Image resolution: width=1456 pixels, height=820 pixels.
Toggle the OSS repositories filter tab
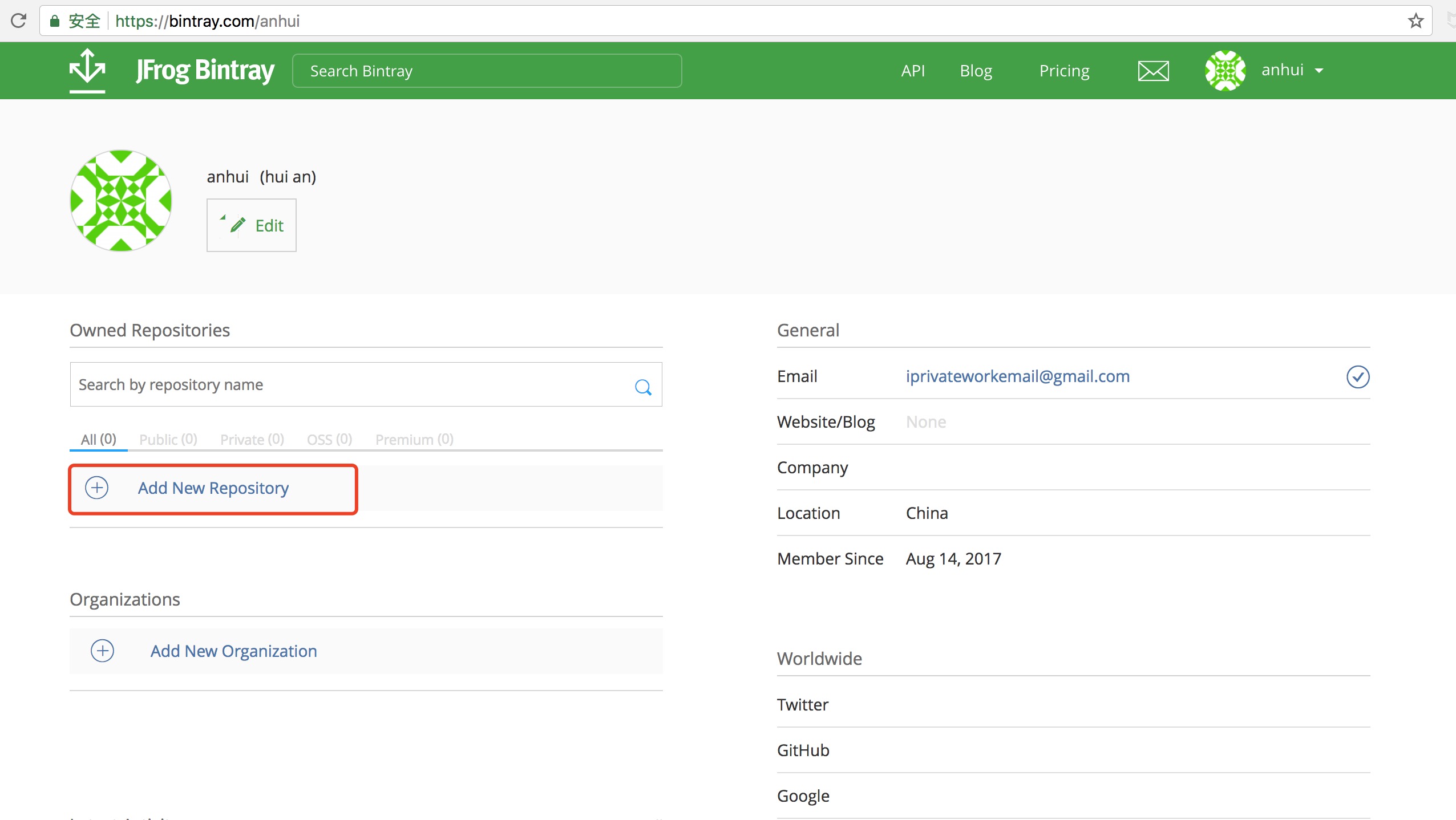pyautogui.click(x=329, y=439)
